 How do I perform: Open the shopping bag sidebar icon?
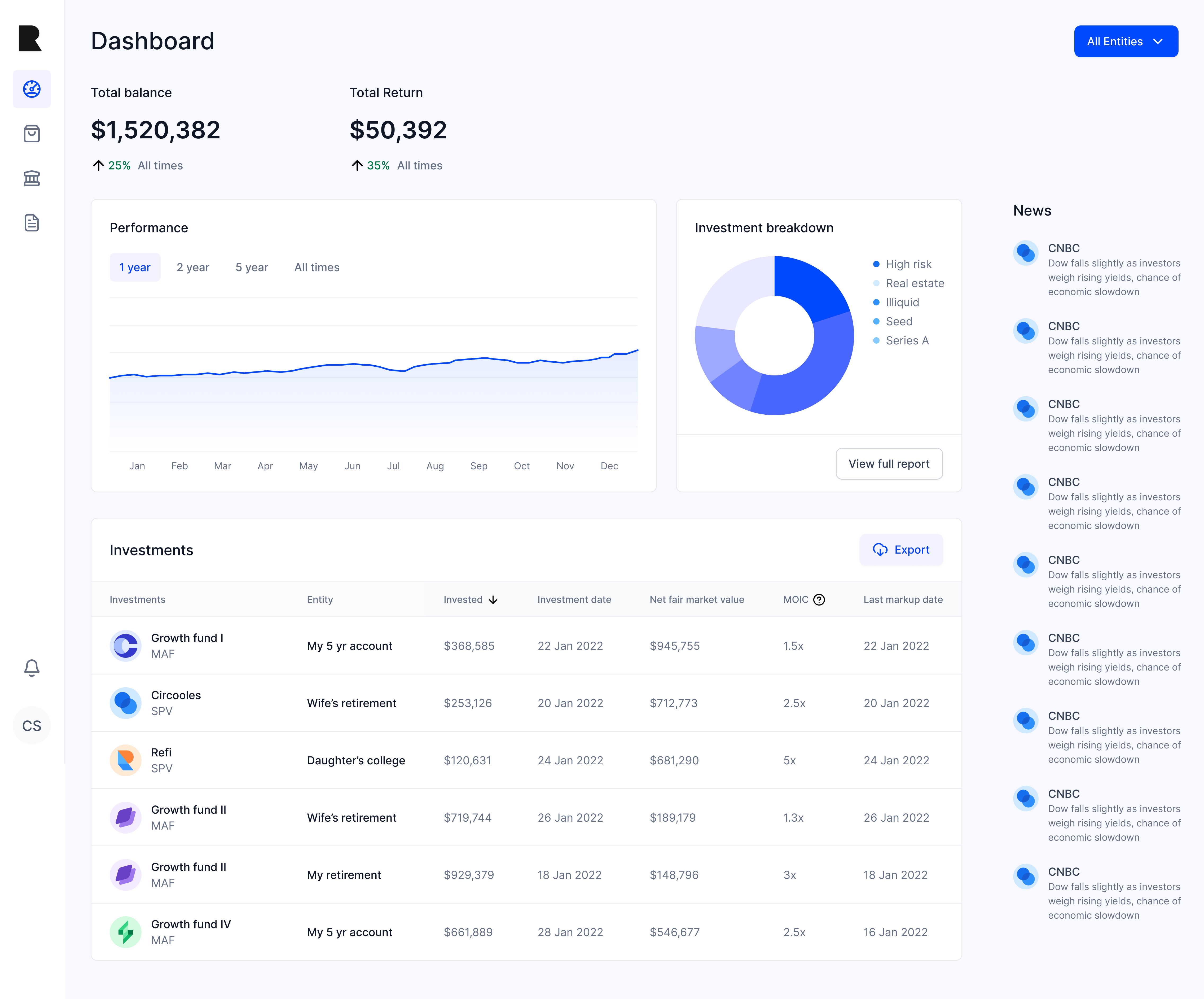click(32, 134)
